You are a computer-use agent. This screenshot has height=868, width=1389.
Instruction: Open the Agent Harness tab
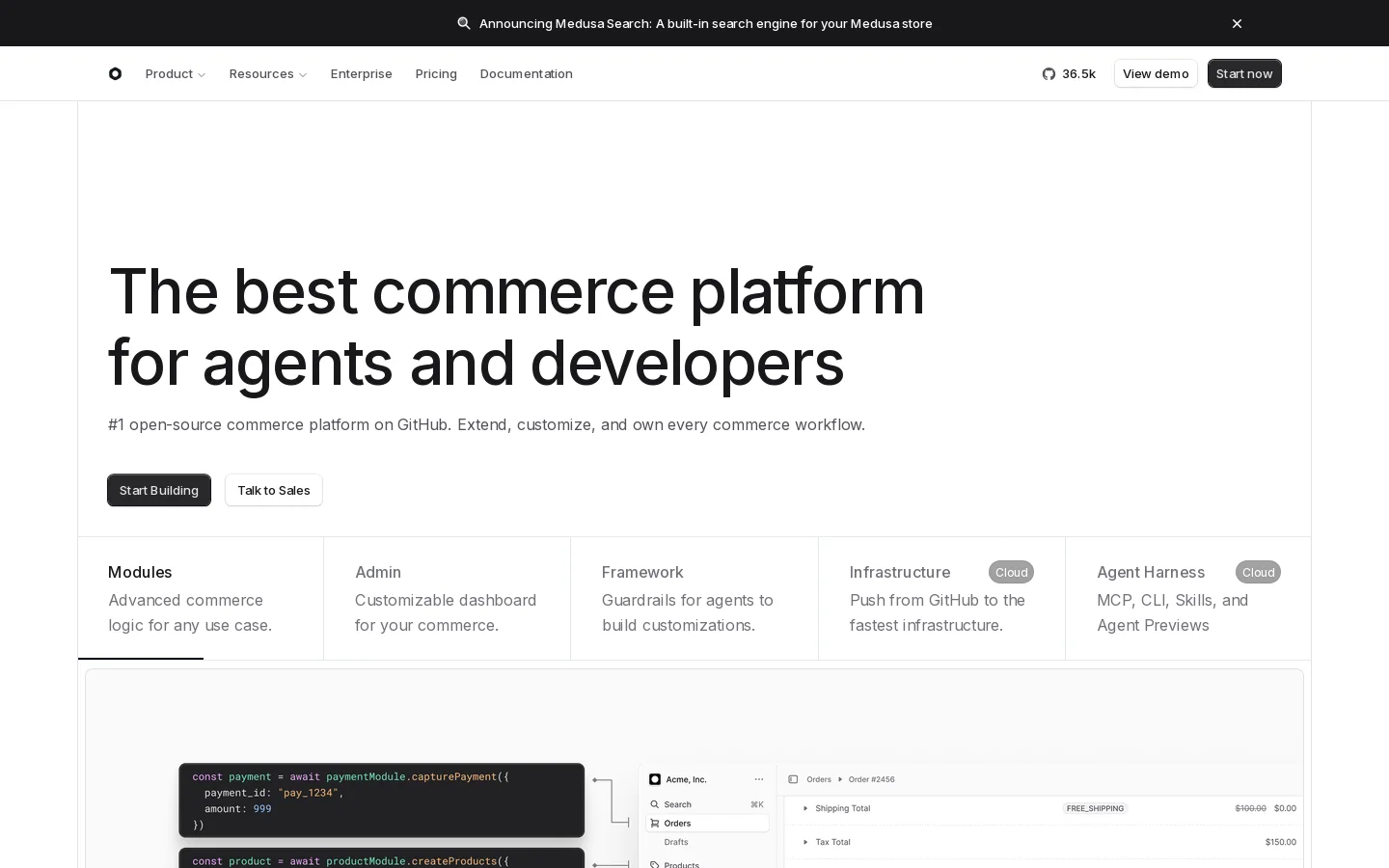pyautogui.click(x=1188, y=598)
